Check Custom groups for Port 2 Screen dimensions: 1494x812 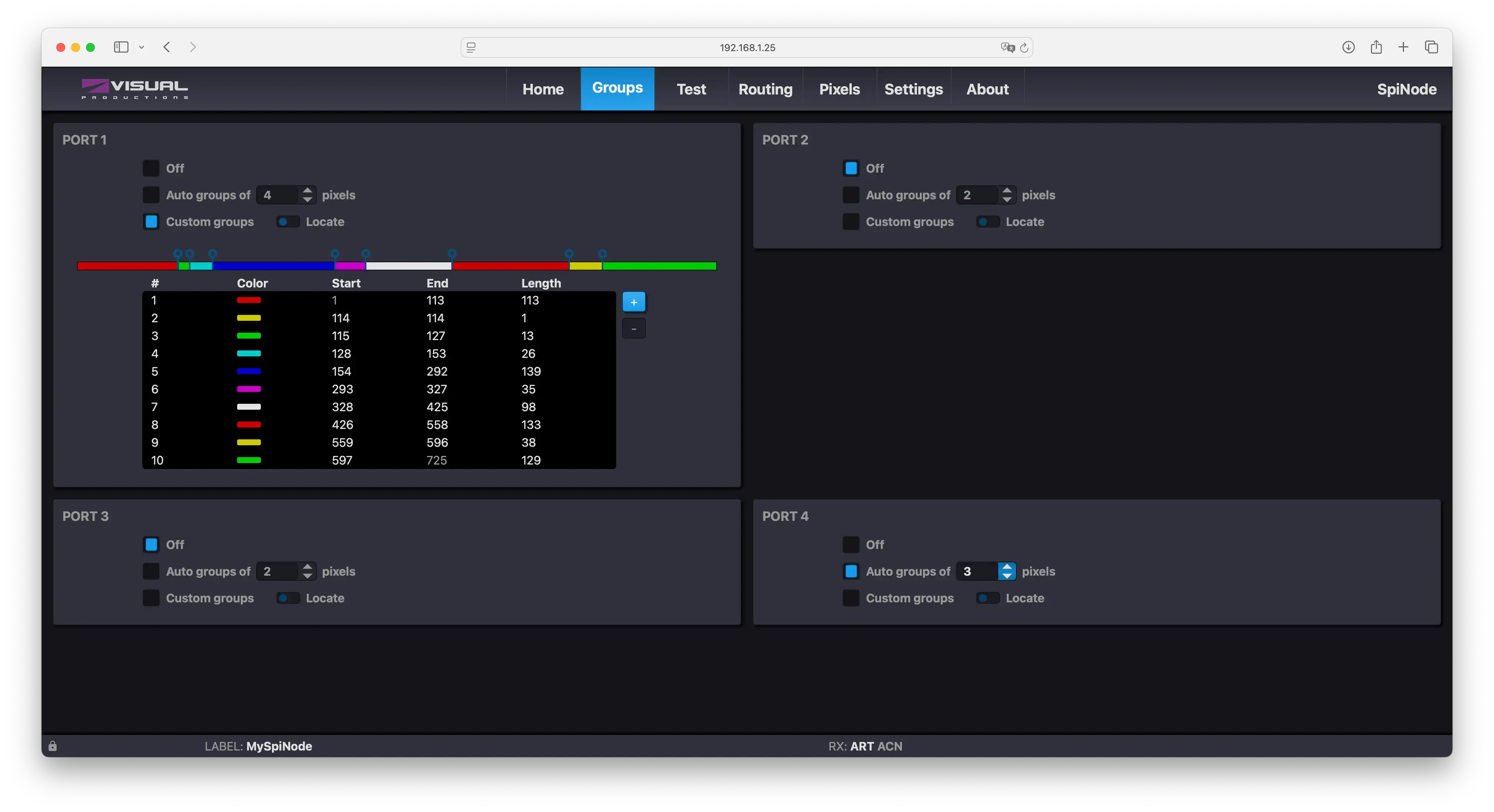click(x=851, y=222)
